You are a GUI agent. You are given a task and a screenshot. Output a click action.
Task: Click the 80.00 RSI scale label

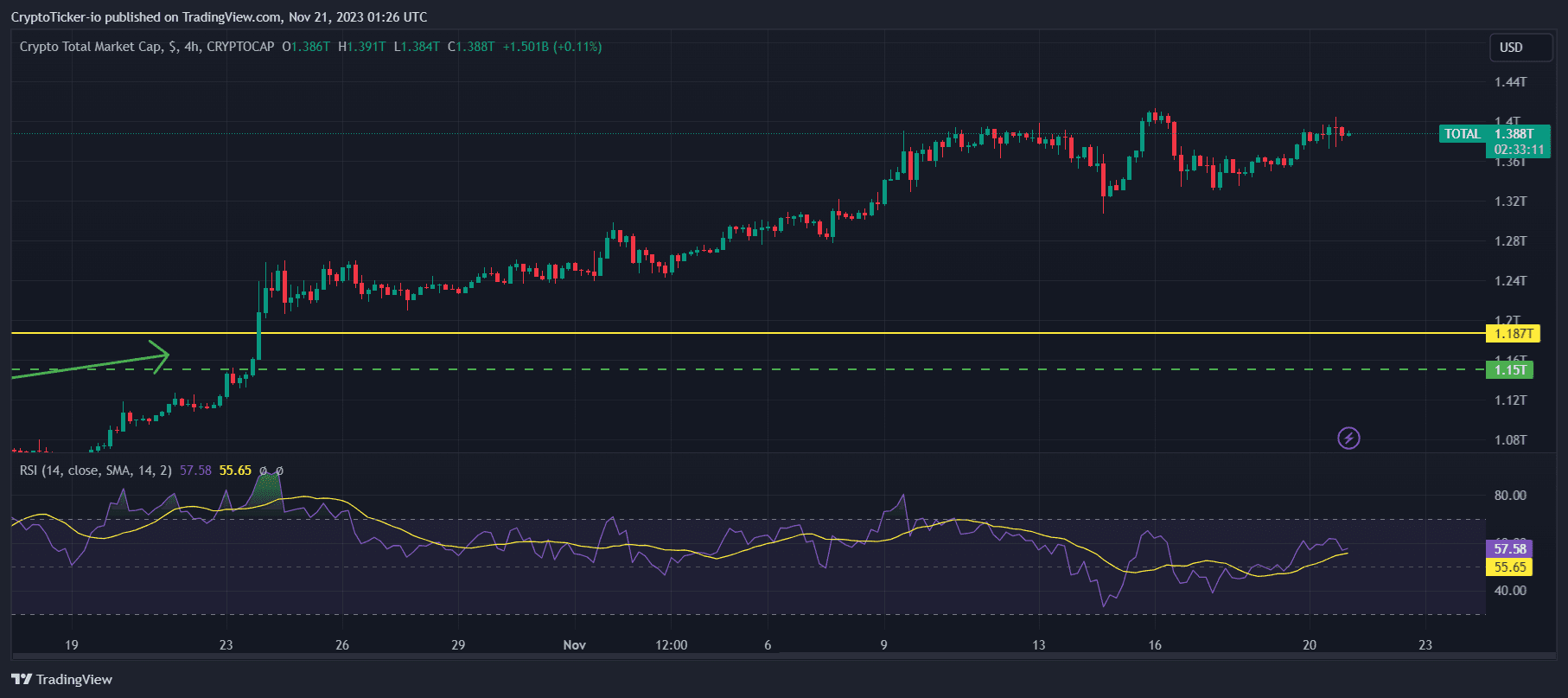coord(1509,496)
